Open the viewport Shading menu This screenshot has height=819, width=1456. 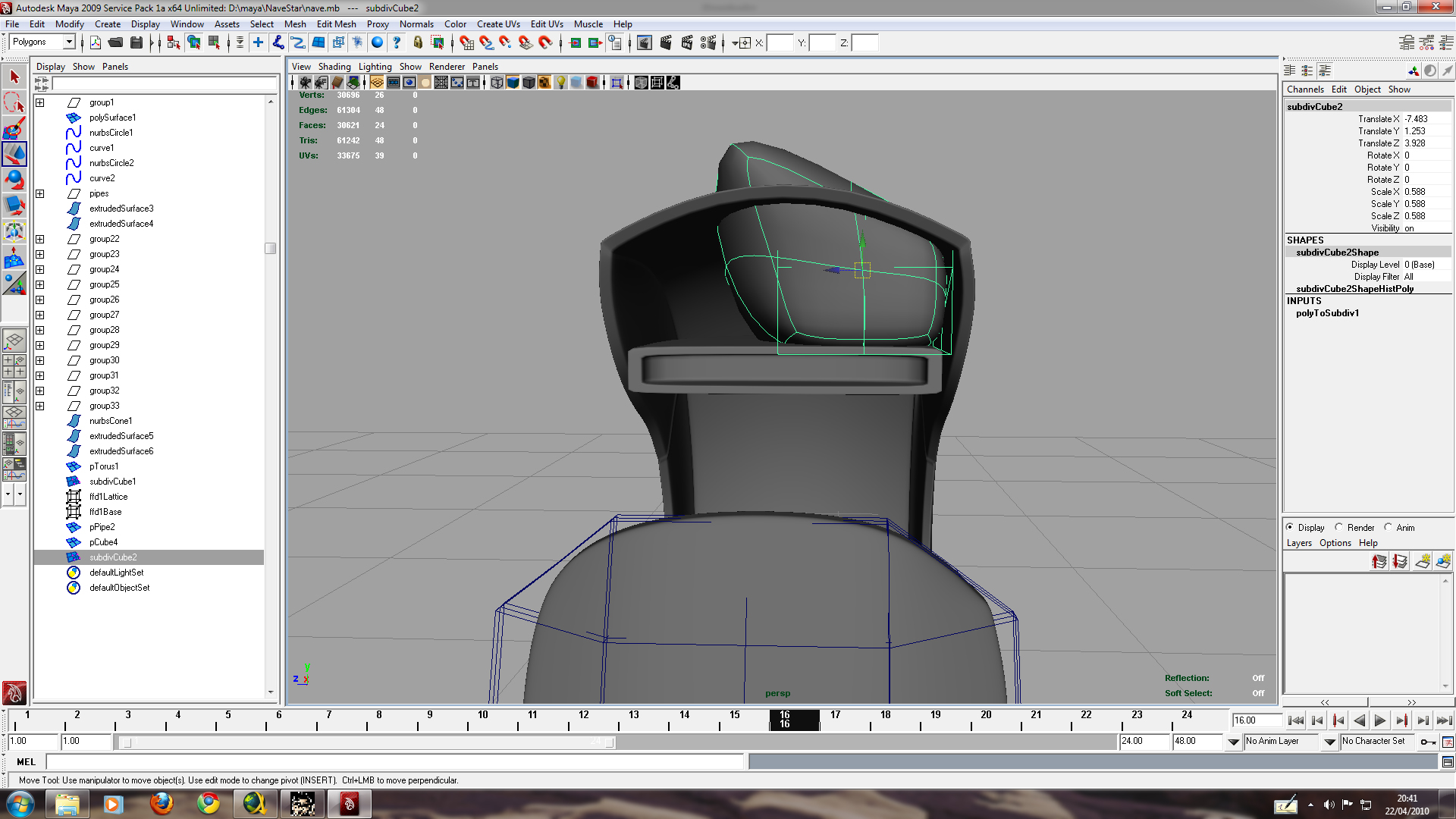(x=334, y=67)
